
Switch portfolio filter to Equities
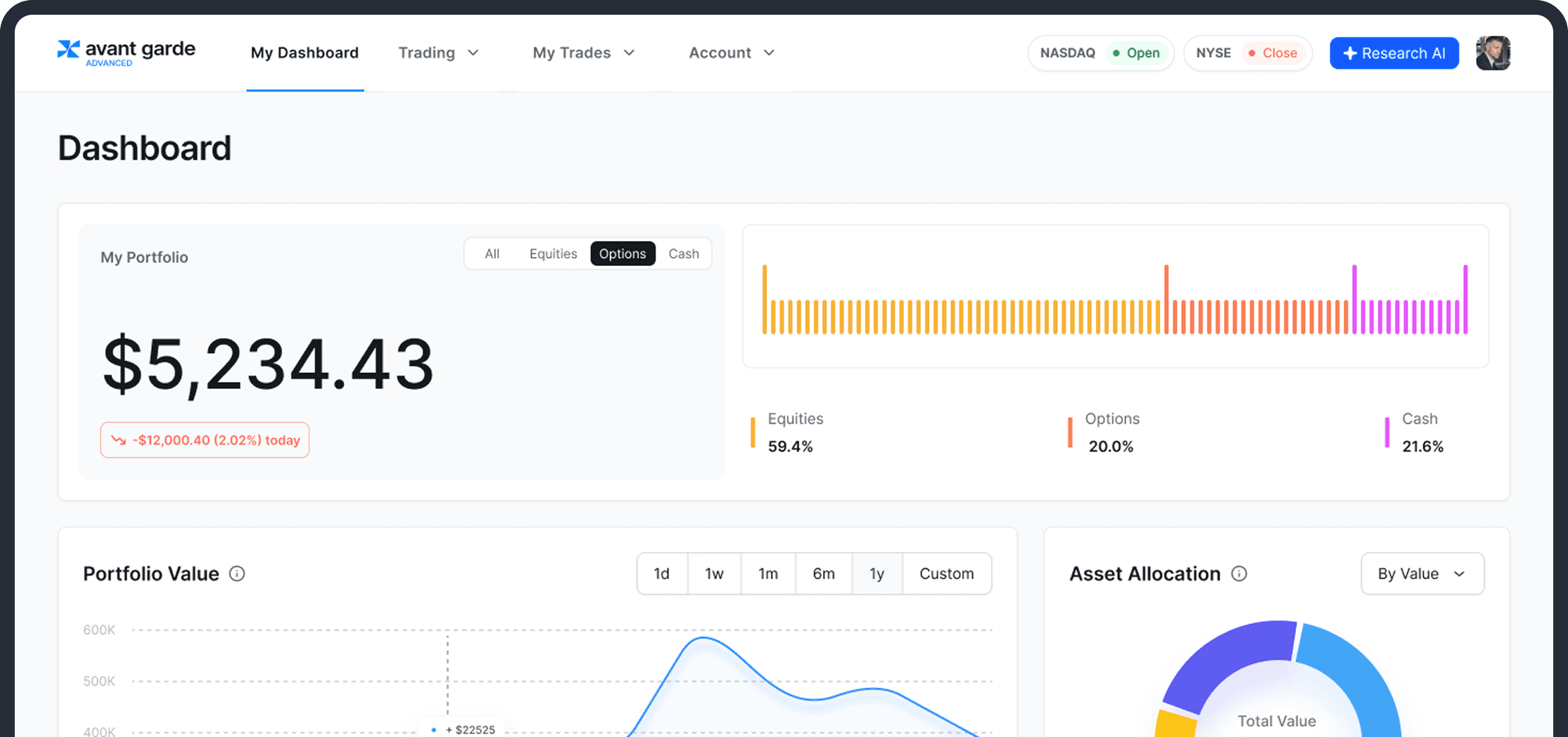point(553,254)
